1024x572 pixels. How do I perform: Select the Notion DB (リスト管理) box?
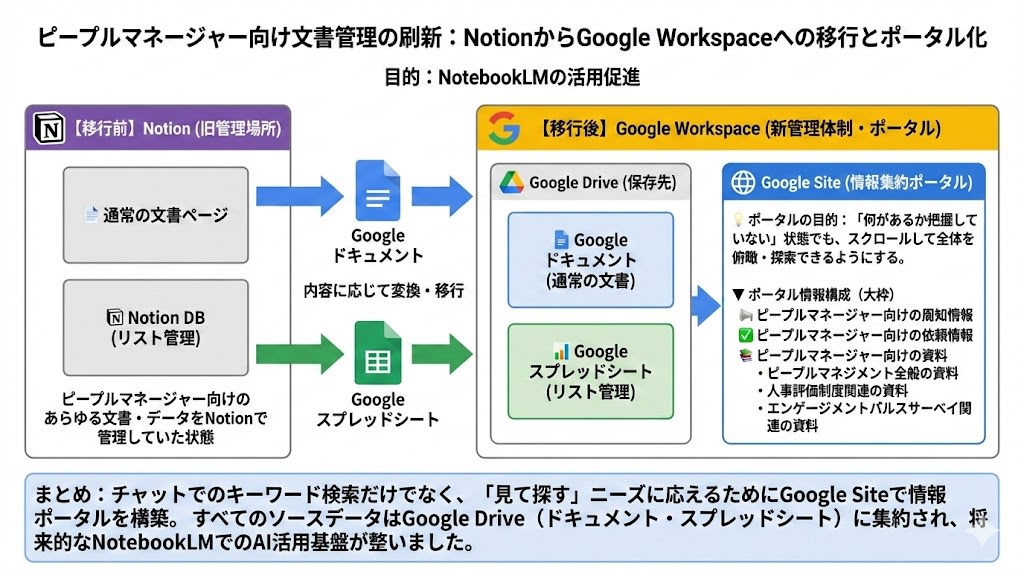[156, 328]
